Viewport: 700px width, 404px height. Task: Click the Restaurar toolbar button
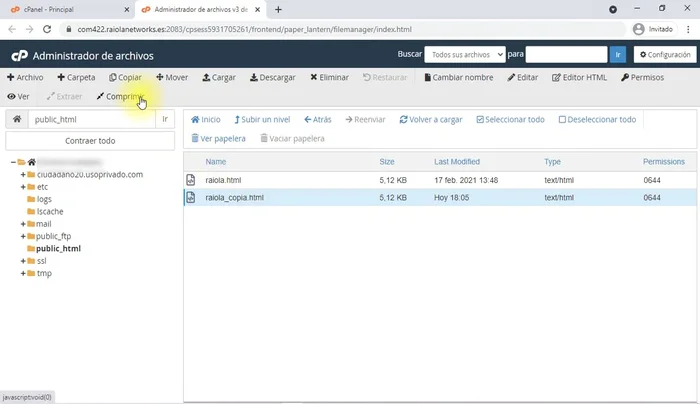click(385, 77)
